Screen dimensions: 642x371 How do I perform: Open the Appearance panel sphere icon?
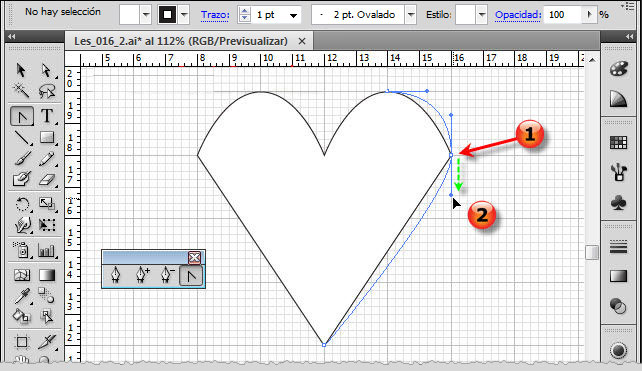(x=618, y=350)
